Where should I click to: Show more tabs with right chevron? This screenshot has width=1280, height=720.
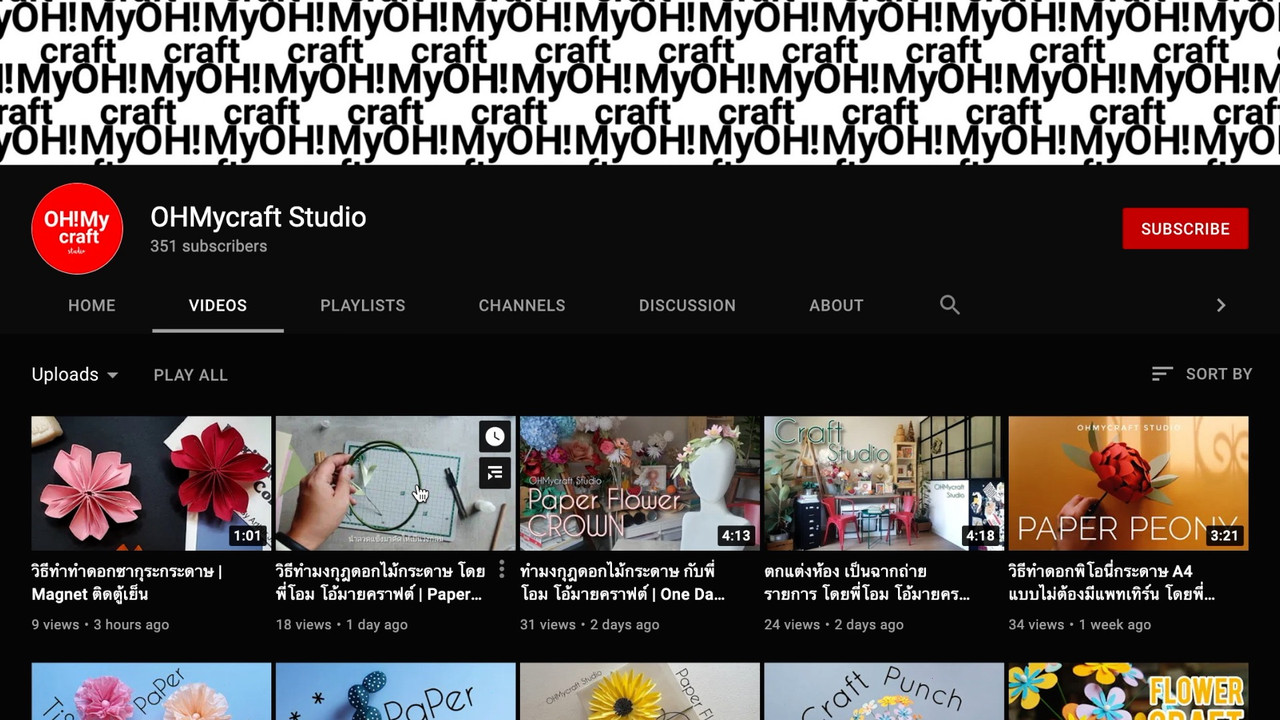(1221, 305)
